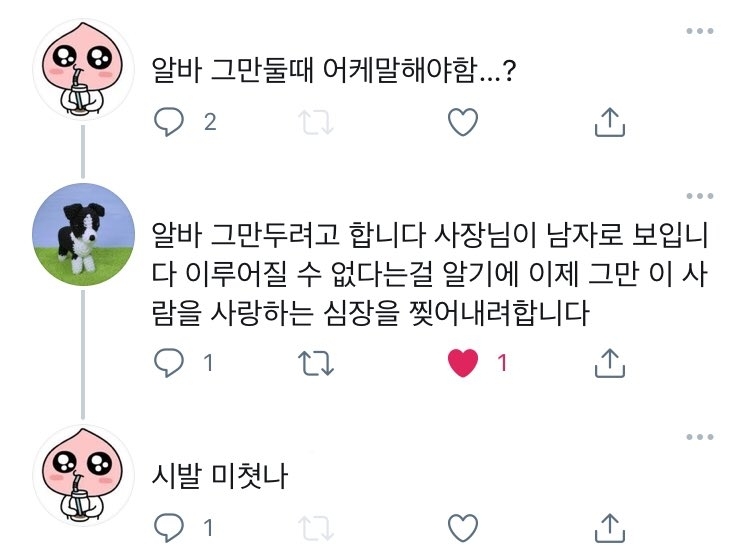Retweet the last tweet '시발 미쳣나'
Image resolution: width=750 pixels, height=553 pixels.
pyautogui.click(x=316, y=529)
